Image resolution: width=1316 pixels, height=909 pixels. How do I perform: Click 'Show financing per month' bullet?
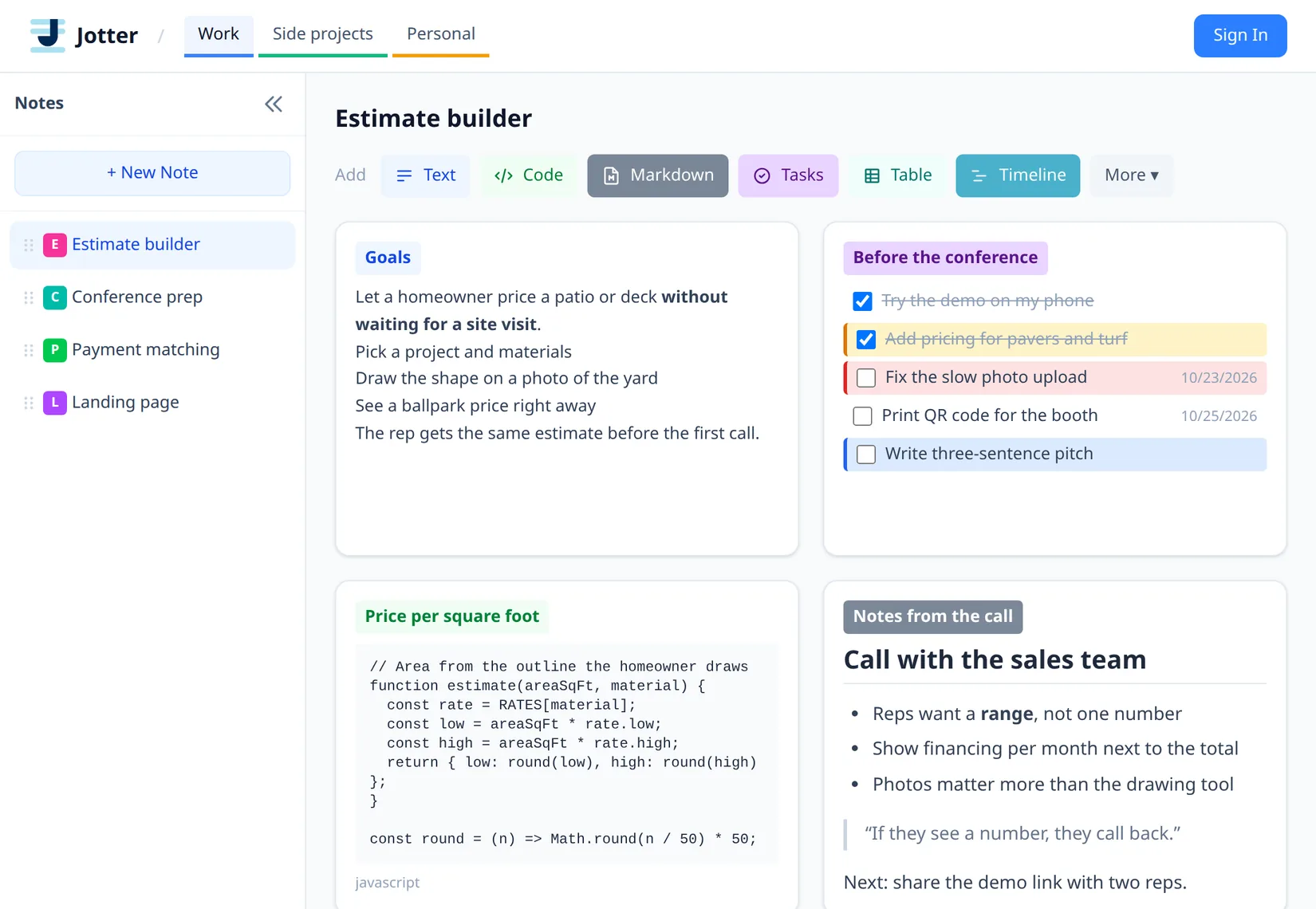1055,749
